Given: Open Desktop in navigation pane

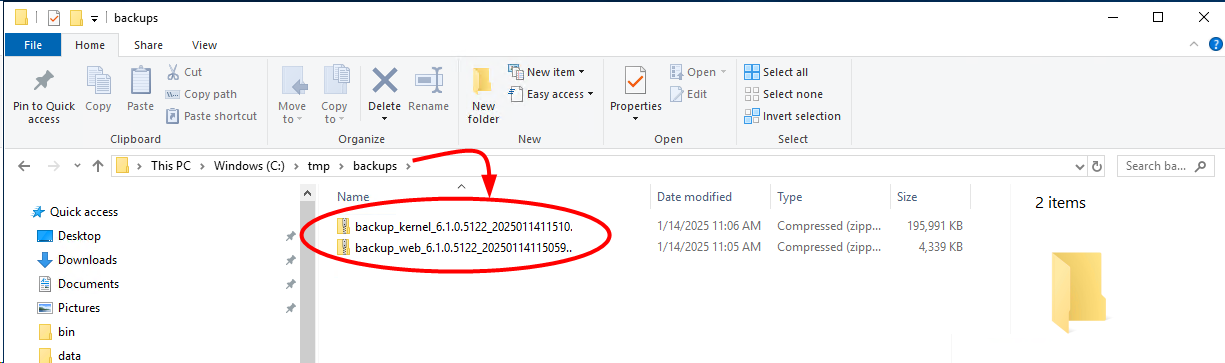Looking at the screenshot, I should coord(79,236).
